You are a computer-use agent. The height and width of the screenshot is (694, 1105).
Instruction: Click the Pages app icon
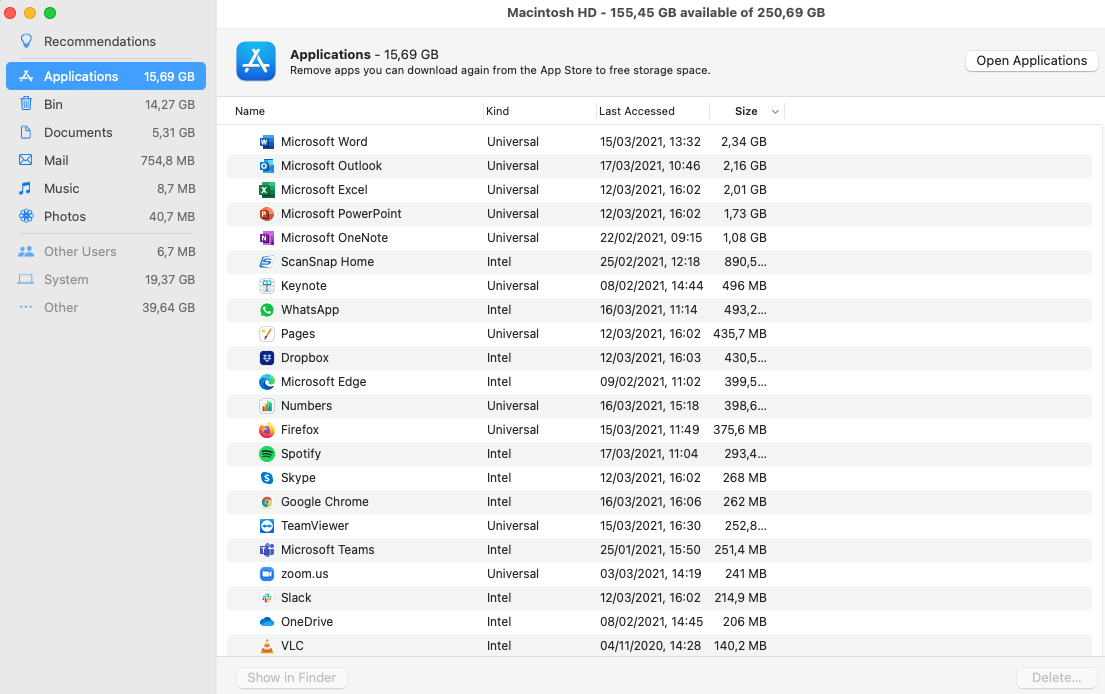click(x=266, y=333)
